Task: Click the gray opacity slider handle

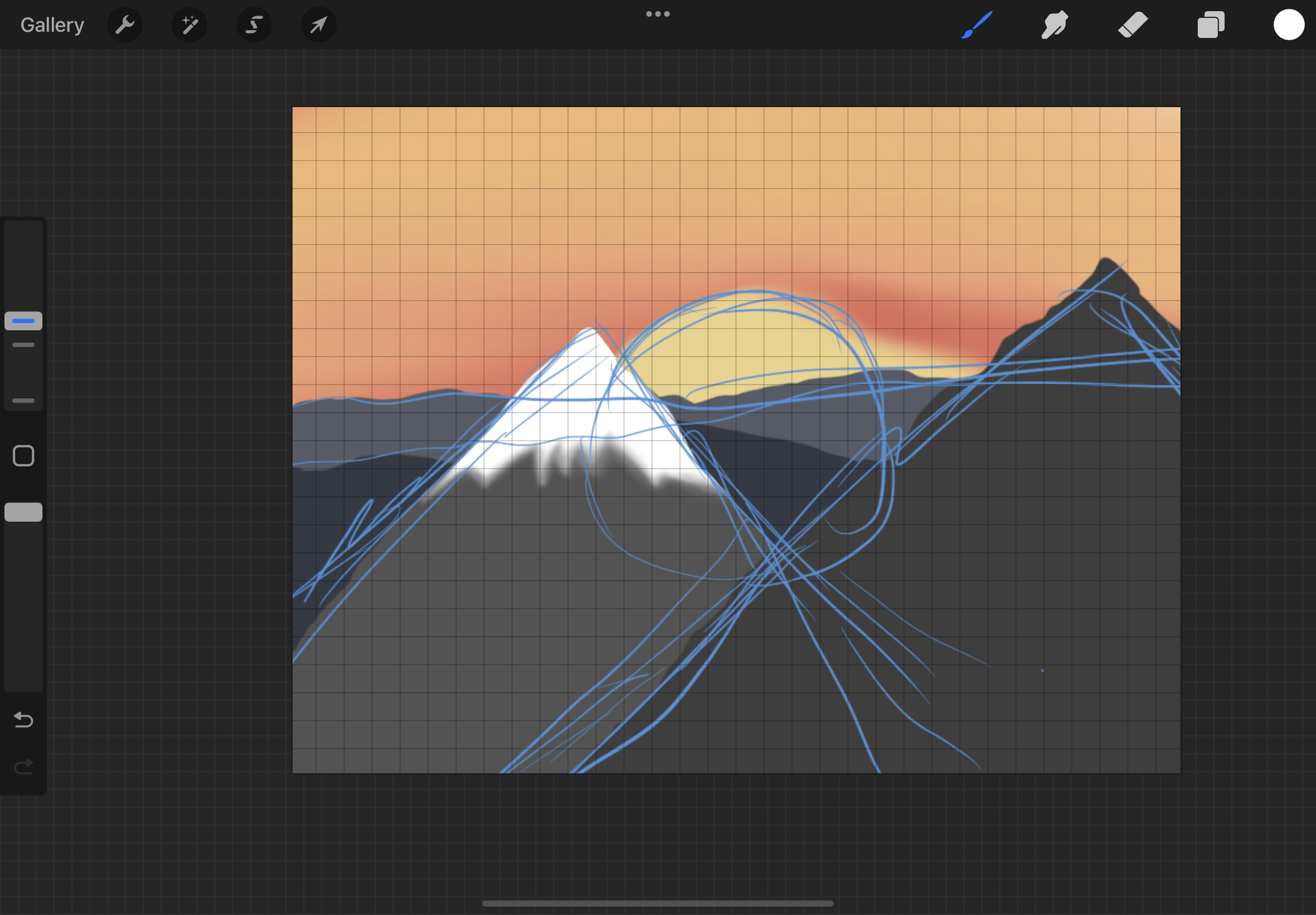Action: pyautogui.click(x=23, y=512)
